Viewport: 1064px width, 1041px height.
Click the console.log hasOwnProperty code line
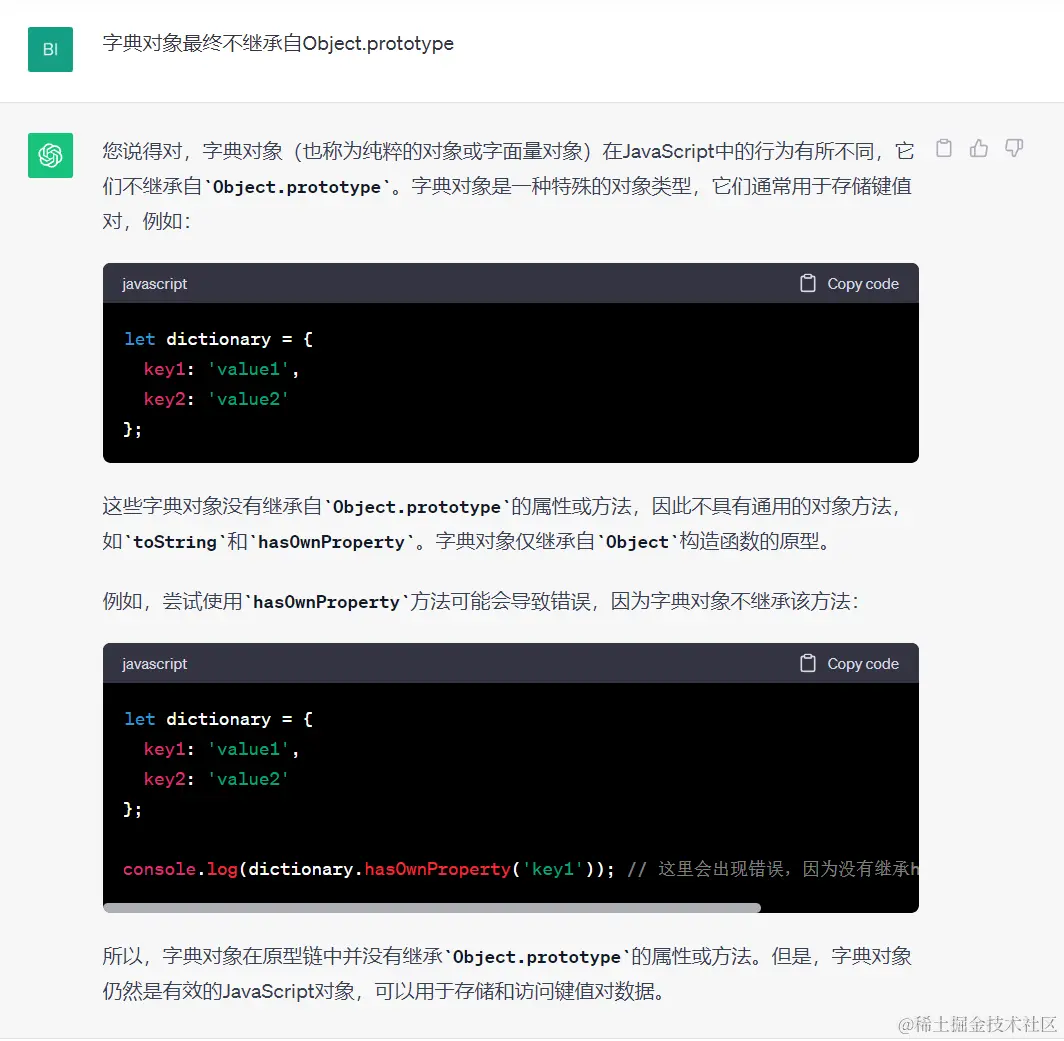click(x=520, y=869)
